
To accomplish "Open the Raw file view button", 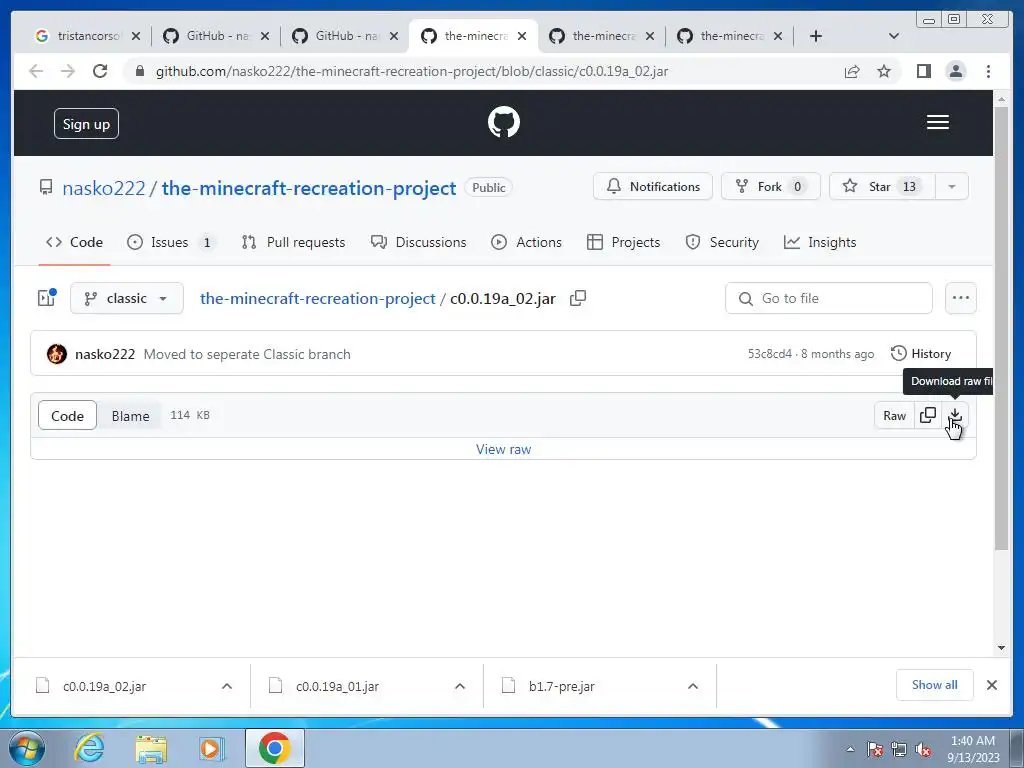I will point(894,415).
